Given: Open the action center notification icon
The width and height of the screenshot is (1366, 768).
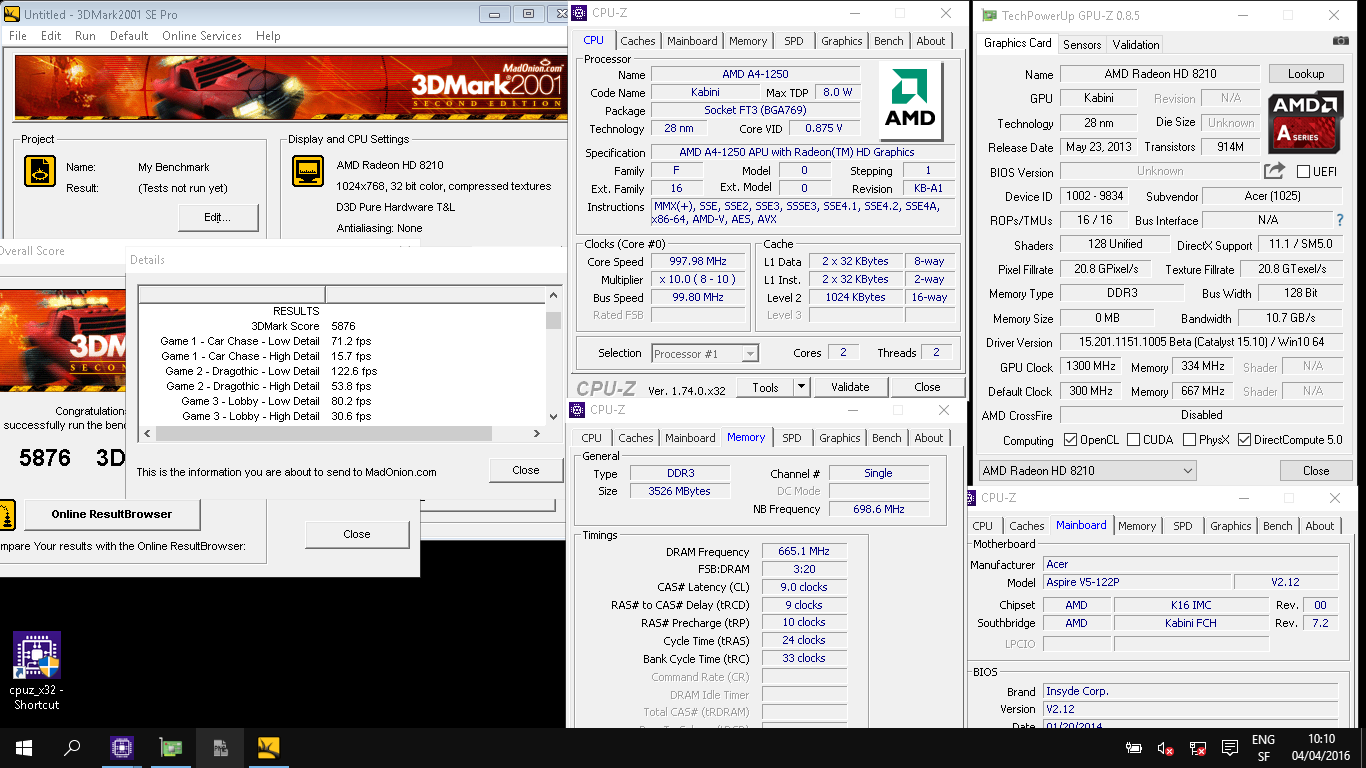Looking at the screenshot, I should point(1230,748).
